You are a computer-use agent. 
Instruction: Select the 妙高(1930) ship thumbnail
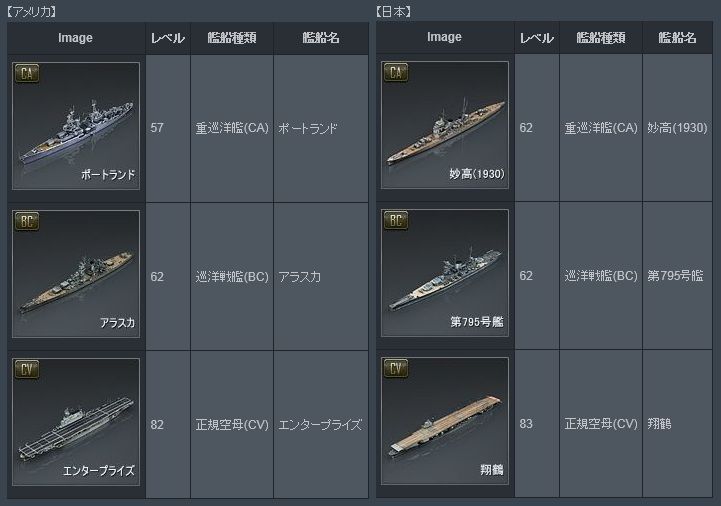click(x=445, y=125)
